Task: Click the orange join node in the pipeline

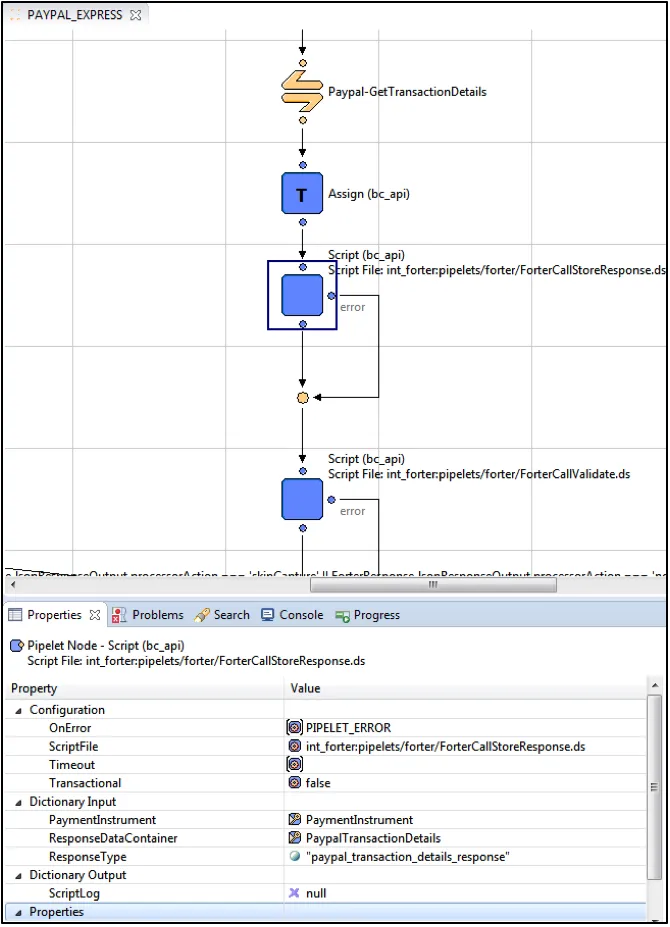Action: tap(303, 397)
